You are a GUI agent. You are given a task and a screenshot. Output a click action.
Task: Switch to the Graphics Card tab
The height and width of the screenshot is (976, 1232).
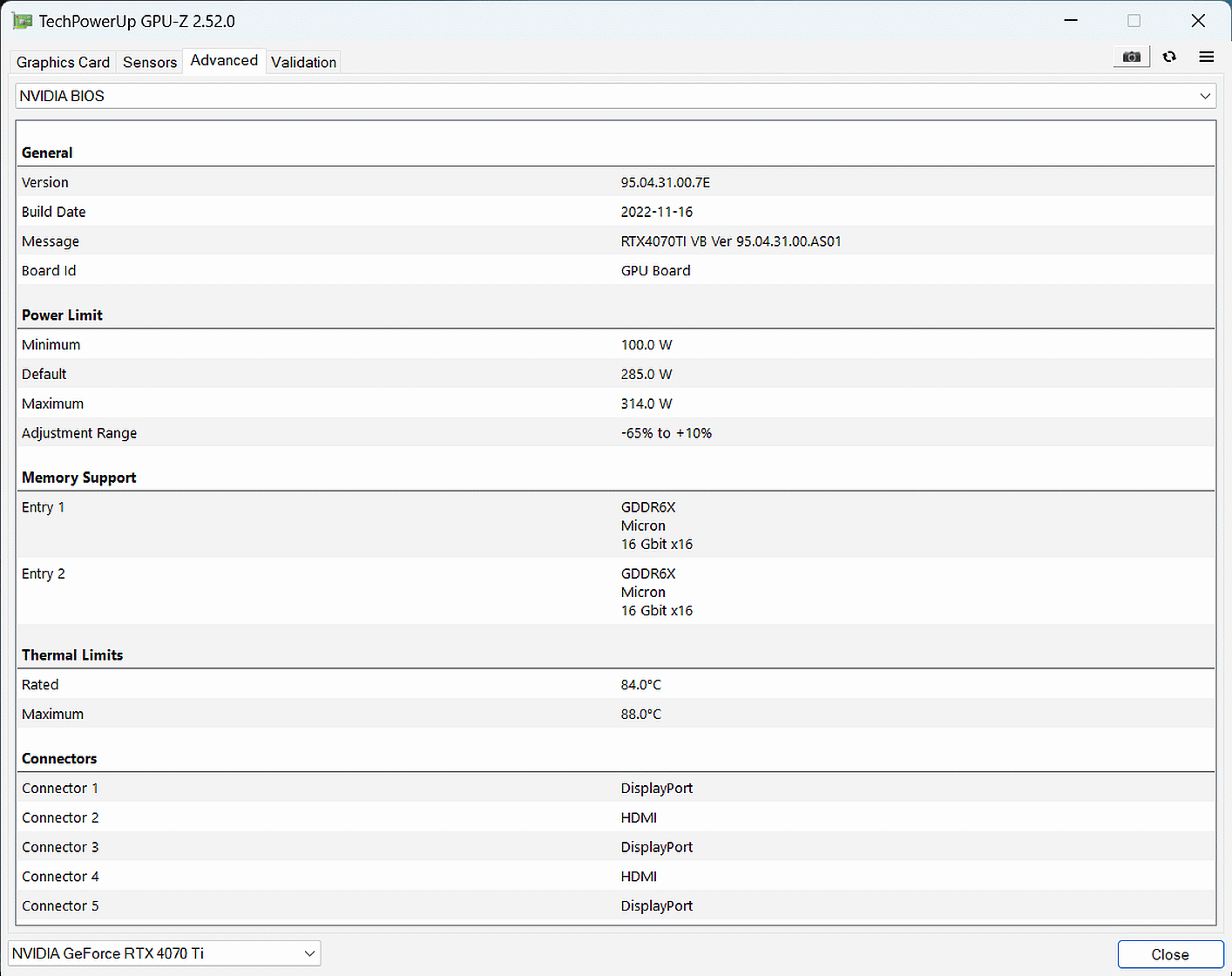point(63,62)
